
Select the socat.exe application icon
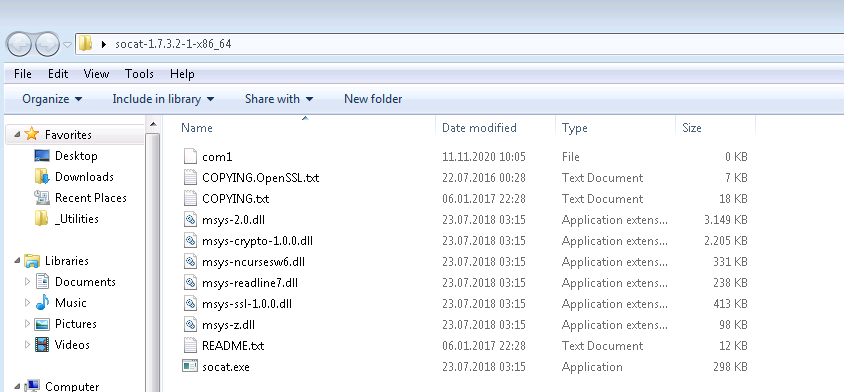[191, 367]
